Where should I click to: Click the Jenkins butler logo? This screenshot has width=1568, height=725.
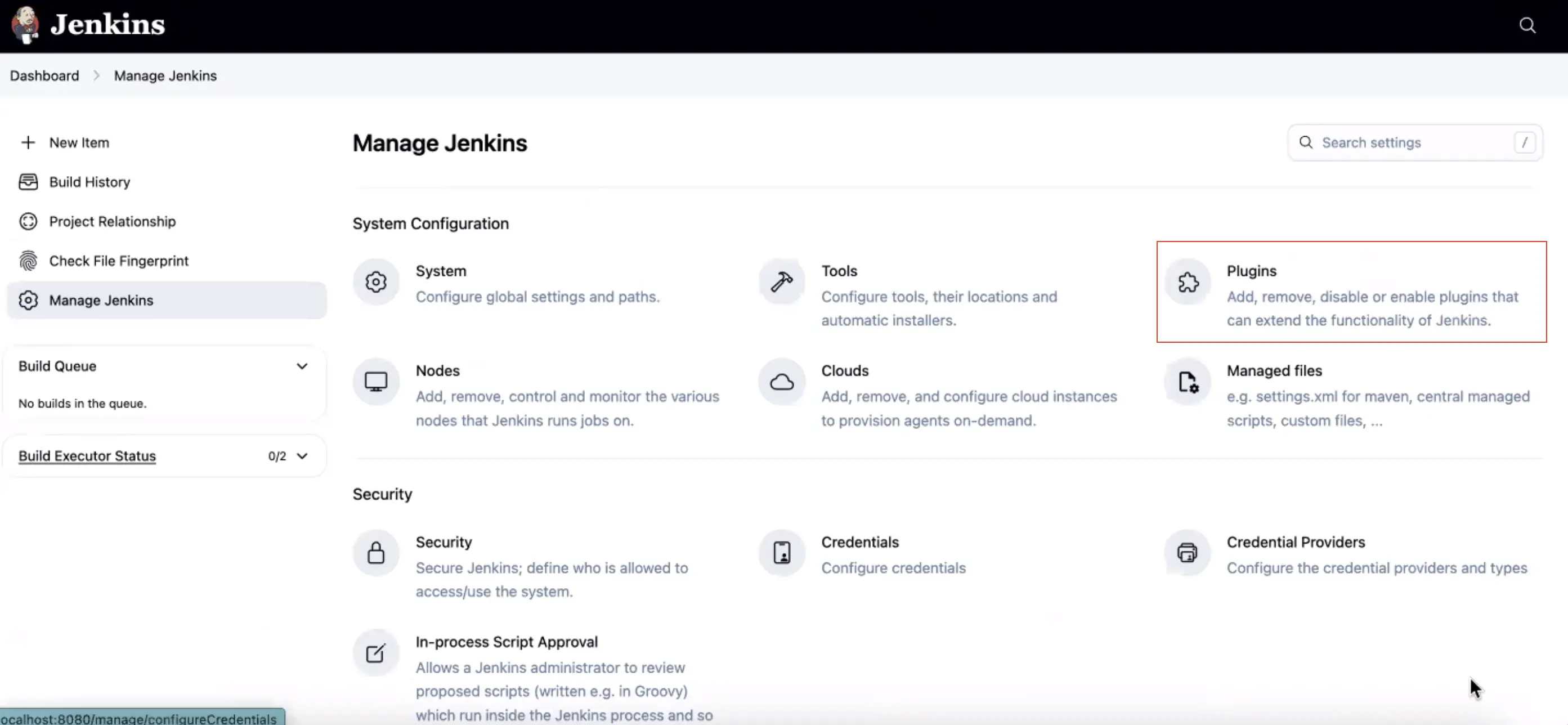(x=25, y=25)
